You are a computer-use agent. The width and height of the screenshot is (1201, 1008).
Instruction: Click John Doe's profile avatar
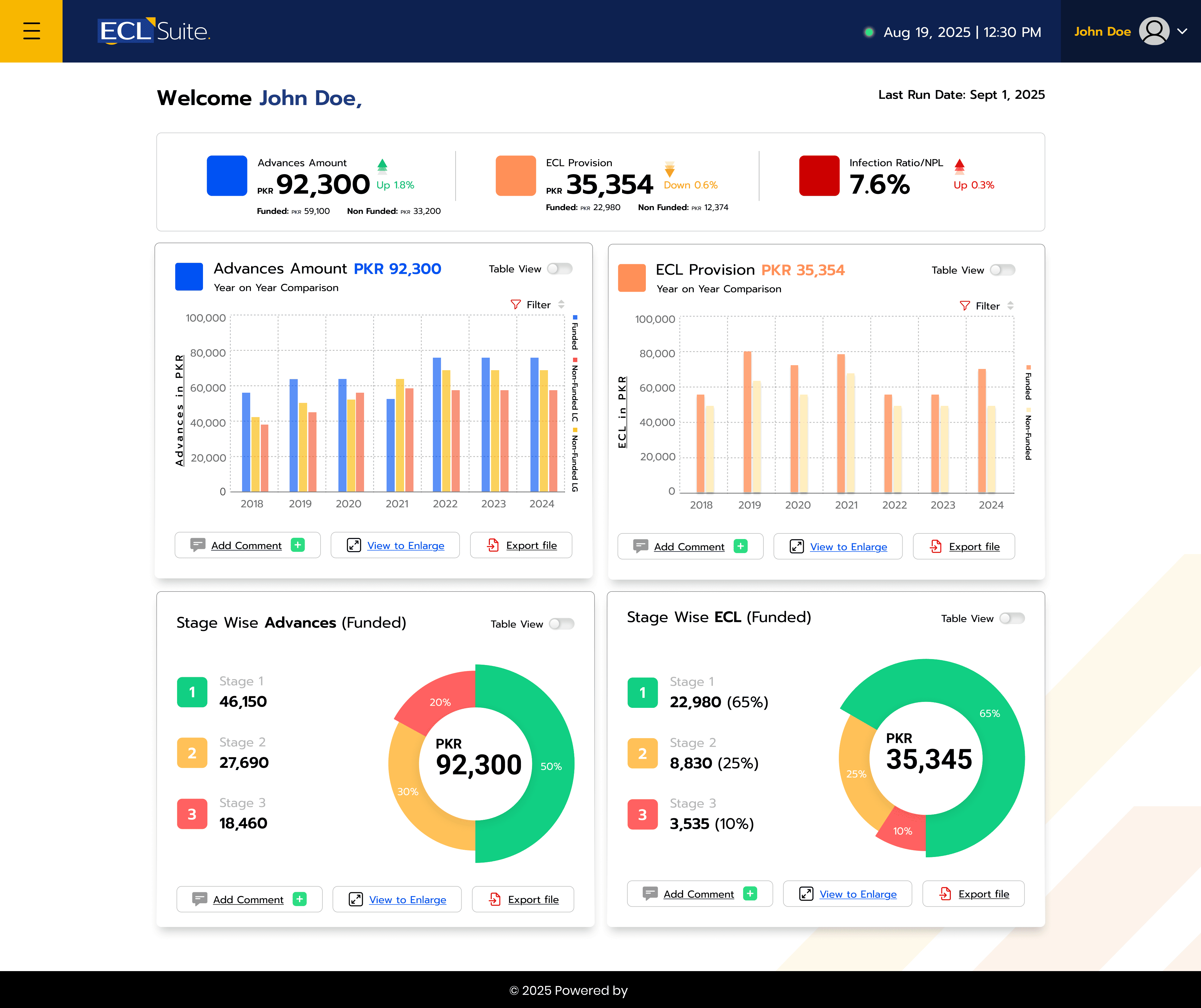coord(1153,31)
